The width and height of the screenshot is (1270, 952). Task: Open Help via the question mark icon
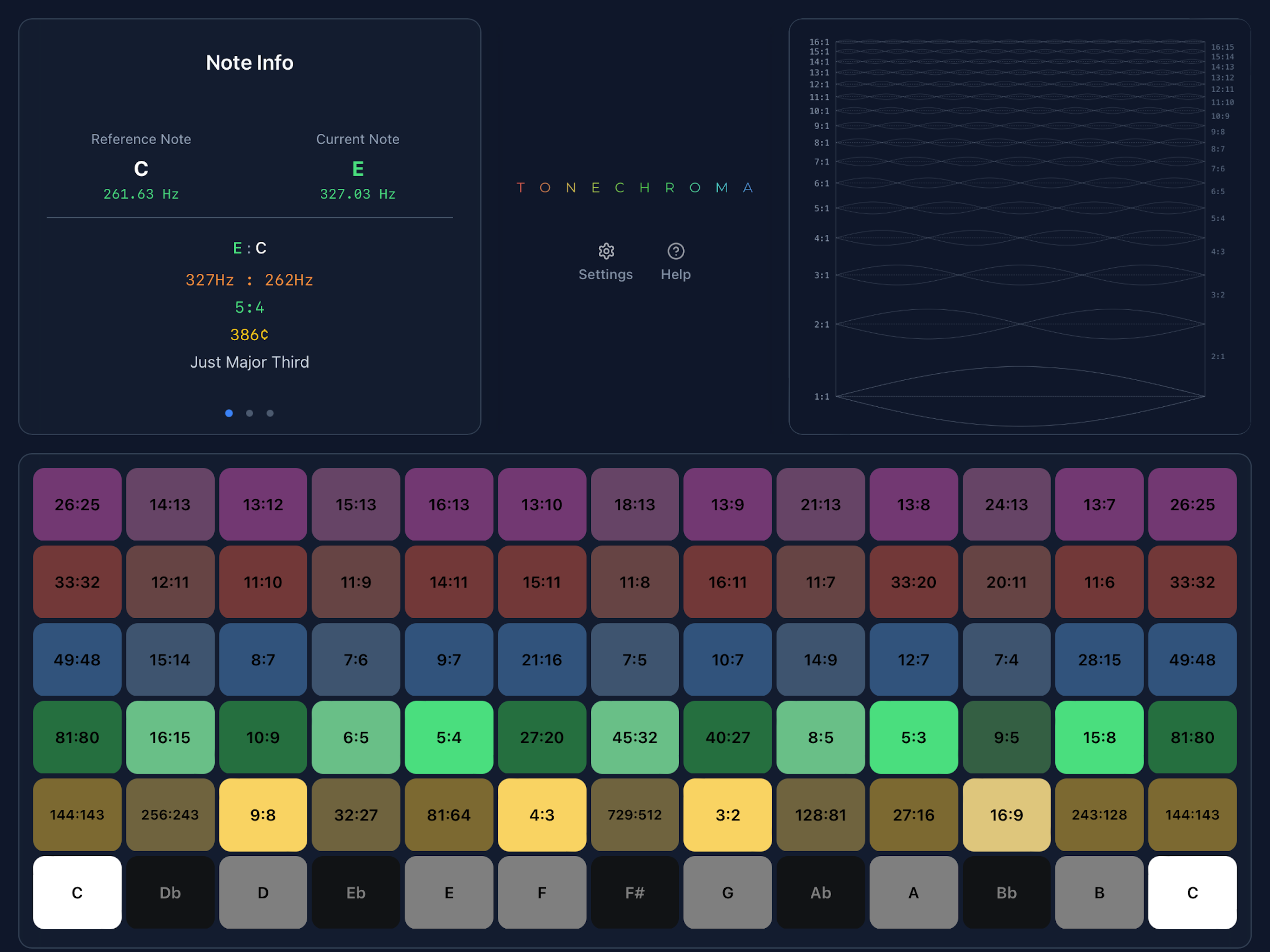pyautogui.click(x=676, y=251)
